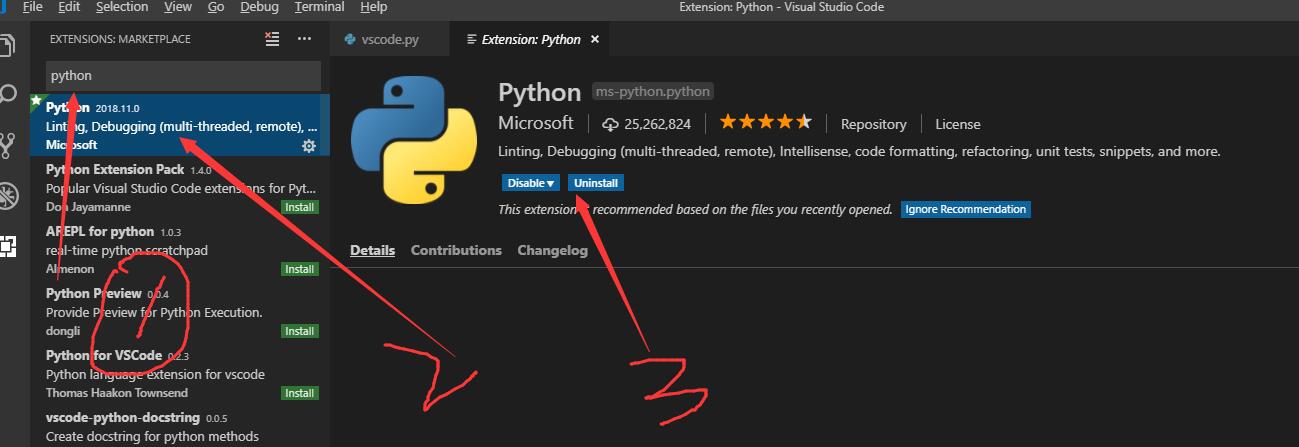Open the Edit menu
This screenshot has height=447, width=1299.
[69, 7]
